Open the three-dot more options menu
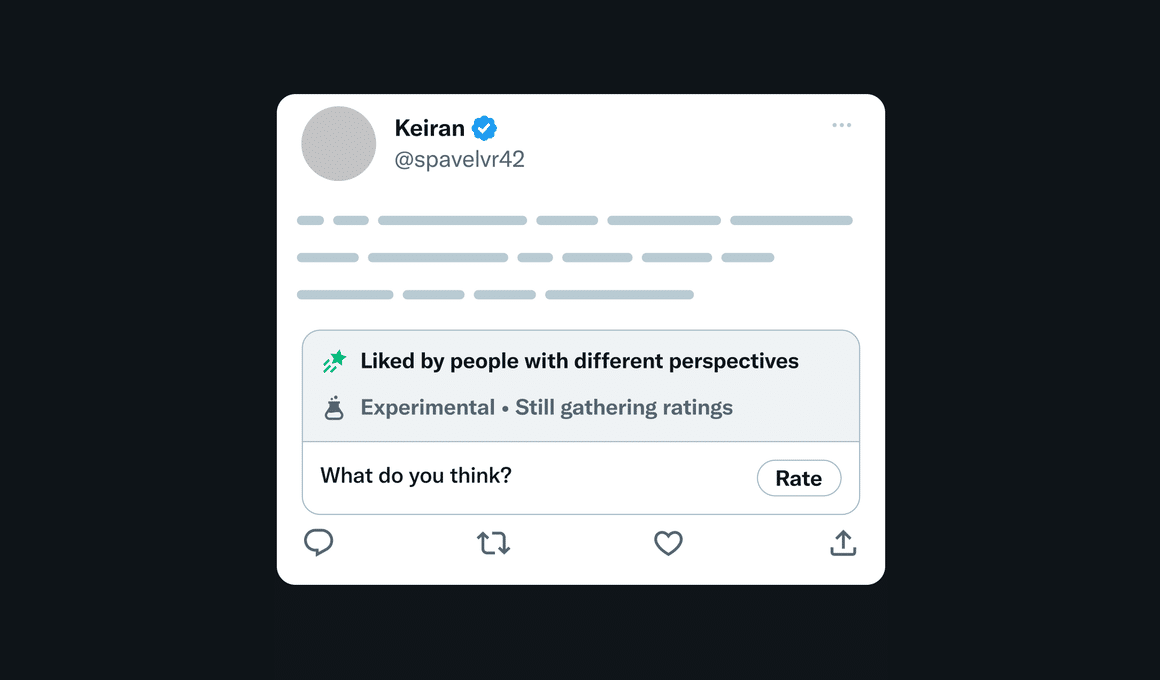The height and width of the screenshot is (680, 1160). tap(841, 125)
